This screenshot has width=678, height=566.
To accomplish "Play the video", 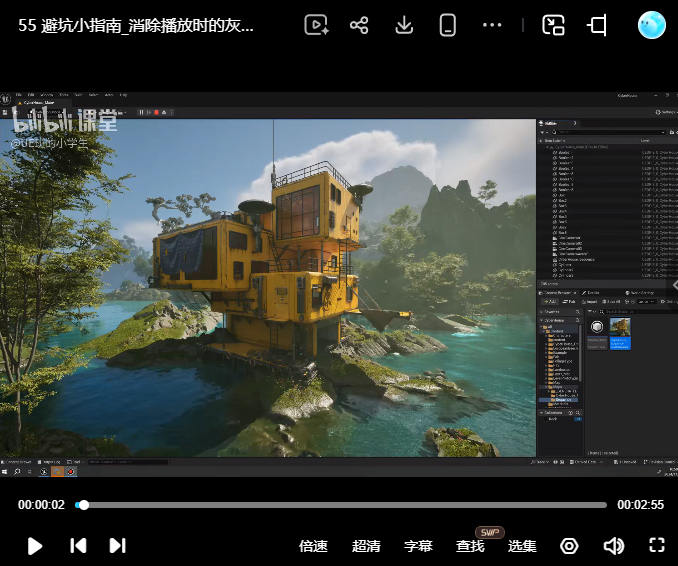I will [35, 546].
